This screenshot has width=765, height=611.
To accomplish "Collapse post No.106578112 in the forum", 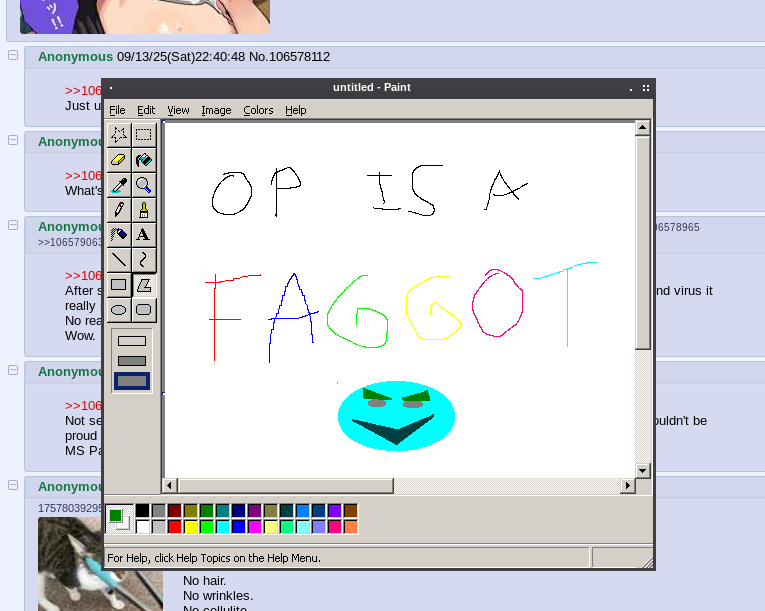I will tap(13, 55).
